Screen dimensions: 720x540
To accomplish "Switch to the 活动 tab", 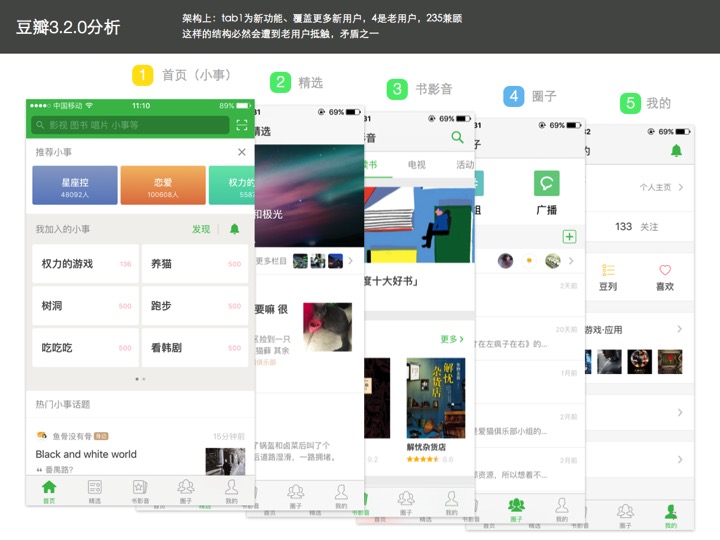I will 465,164.
